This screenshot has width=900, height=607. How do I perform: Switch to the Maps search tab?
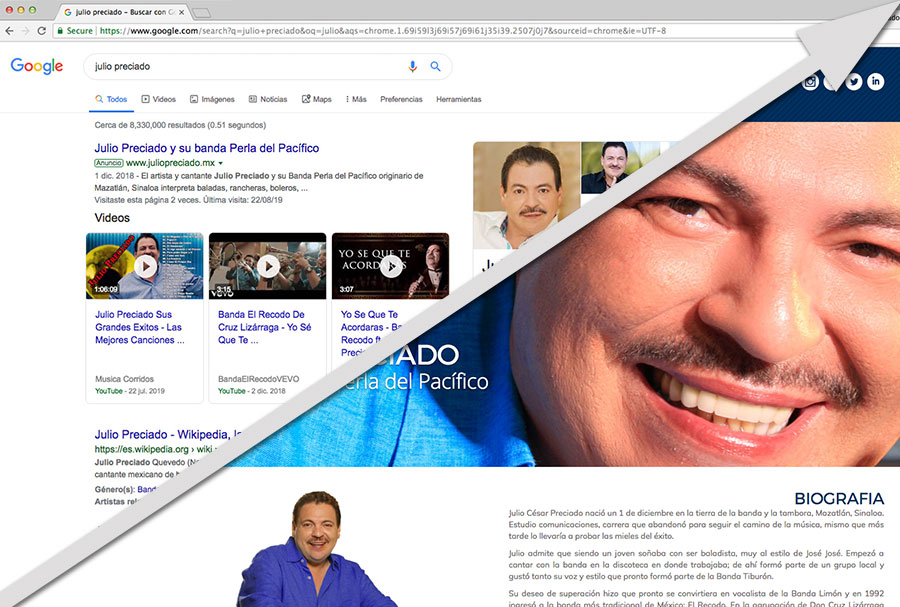pos(317,99)
